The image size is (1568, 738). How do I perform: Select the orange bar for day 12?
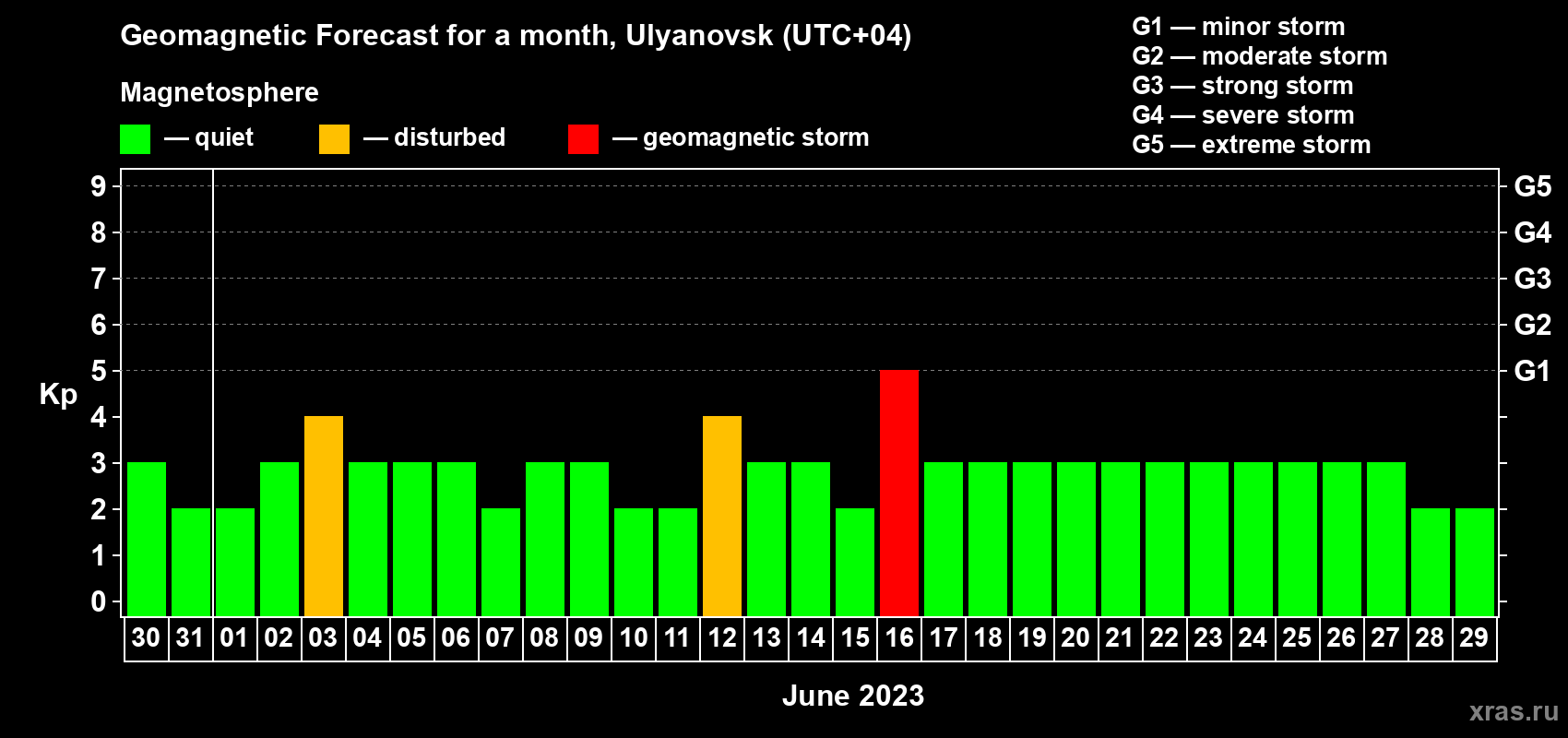click(x=722, y=516)
